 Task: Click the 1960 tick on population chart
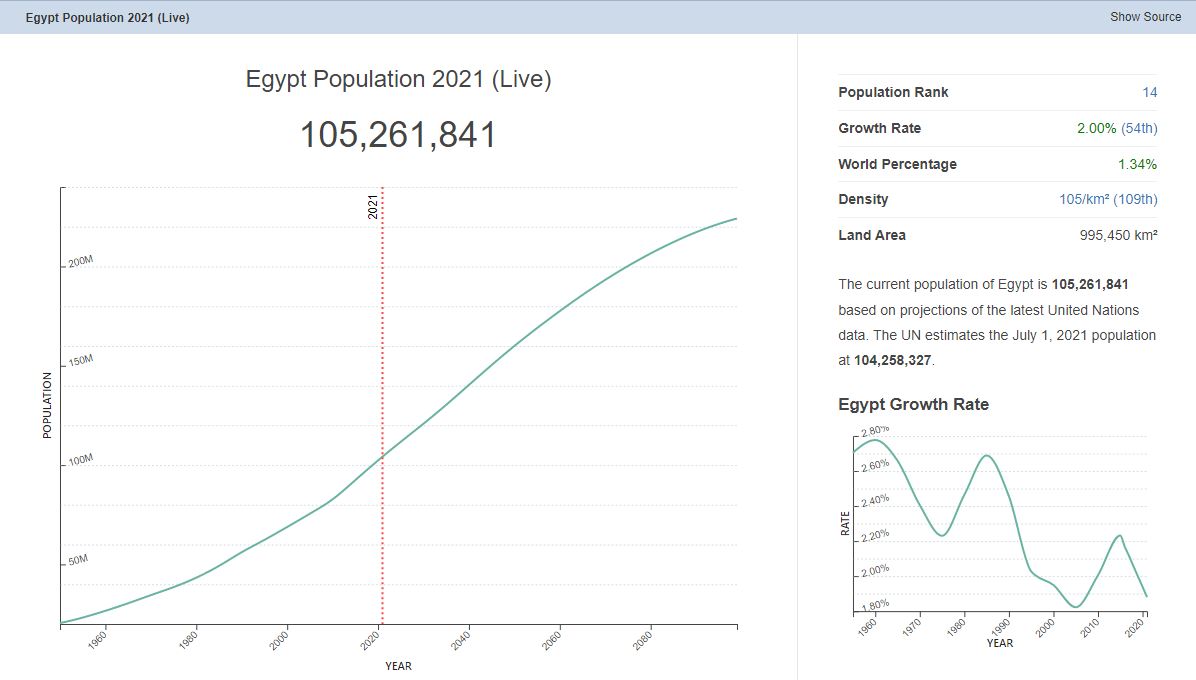point(97,640)
